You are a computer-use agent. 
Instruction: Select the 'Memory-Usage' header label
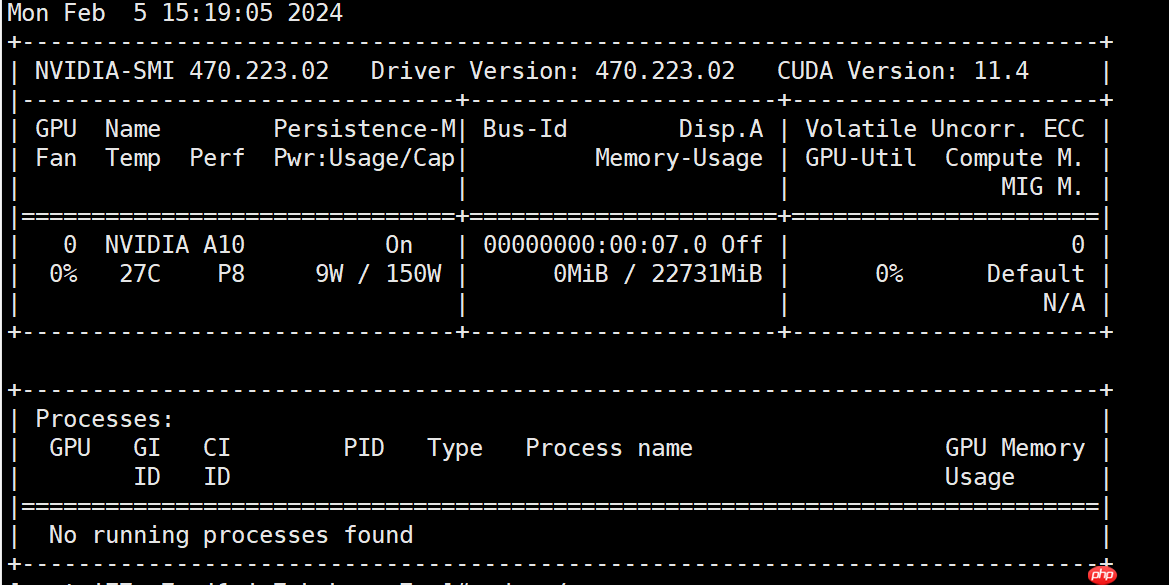pyautogui.click(x=679, y=159)
